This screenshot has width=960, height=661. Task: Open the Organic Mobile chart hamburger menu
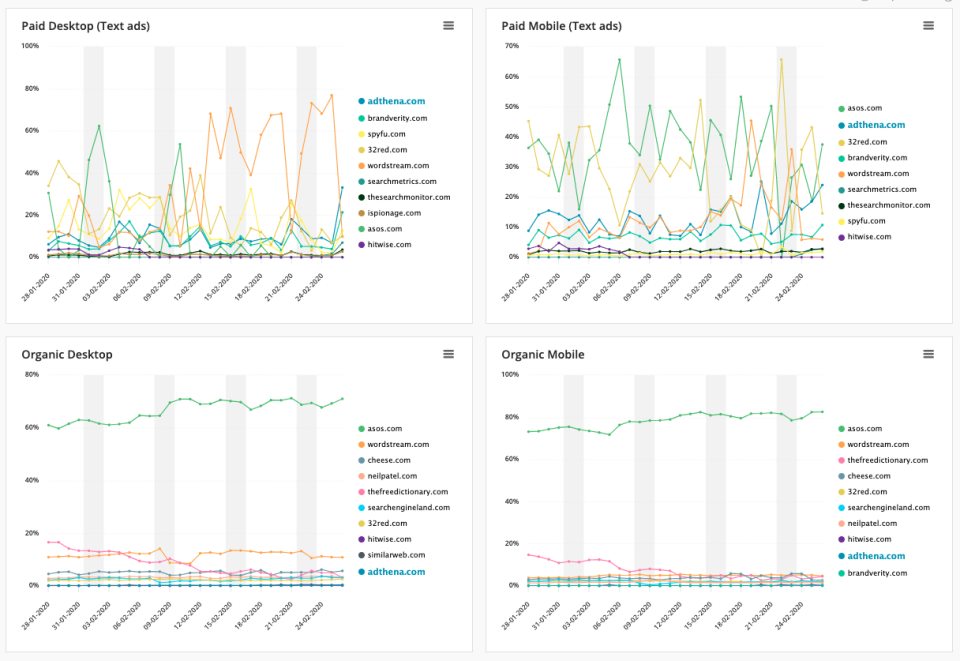pyautogui.click(x=929, y=354)
